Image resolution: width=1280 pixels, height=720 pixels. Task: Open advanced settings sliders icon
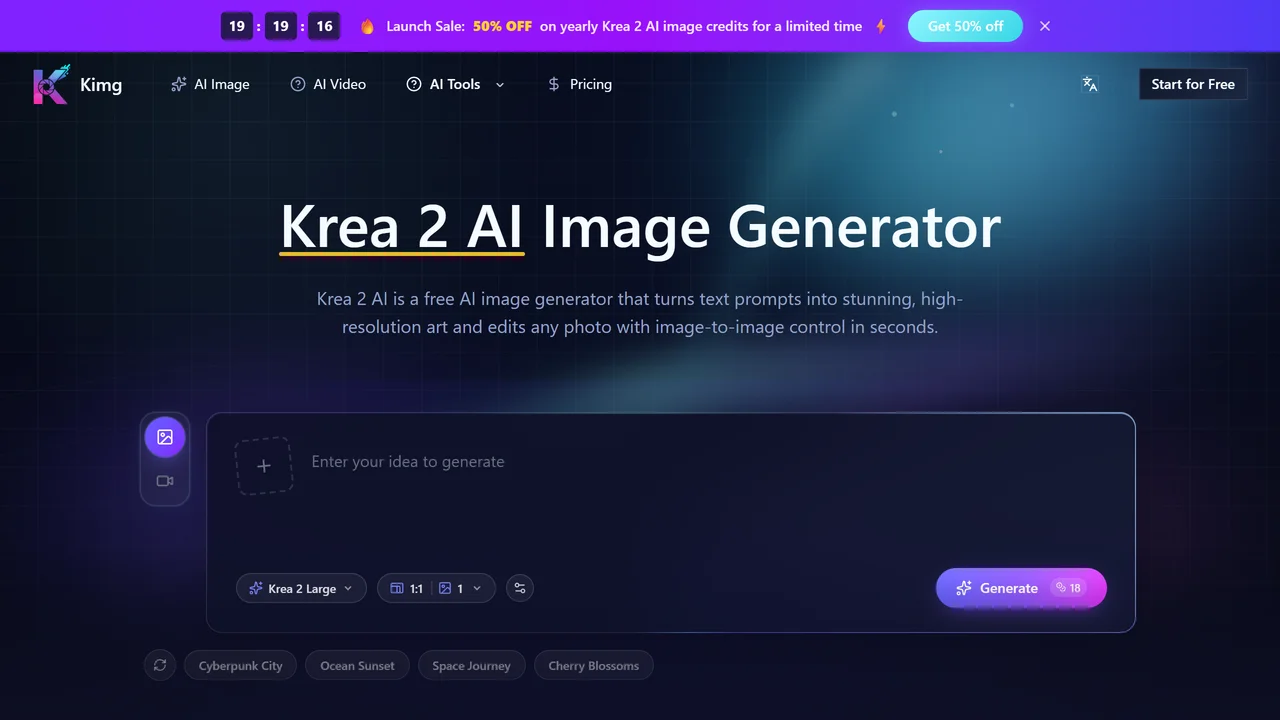pos(520,588)
